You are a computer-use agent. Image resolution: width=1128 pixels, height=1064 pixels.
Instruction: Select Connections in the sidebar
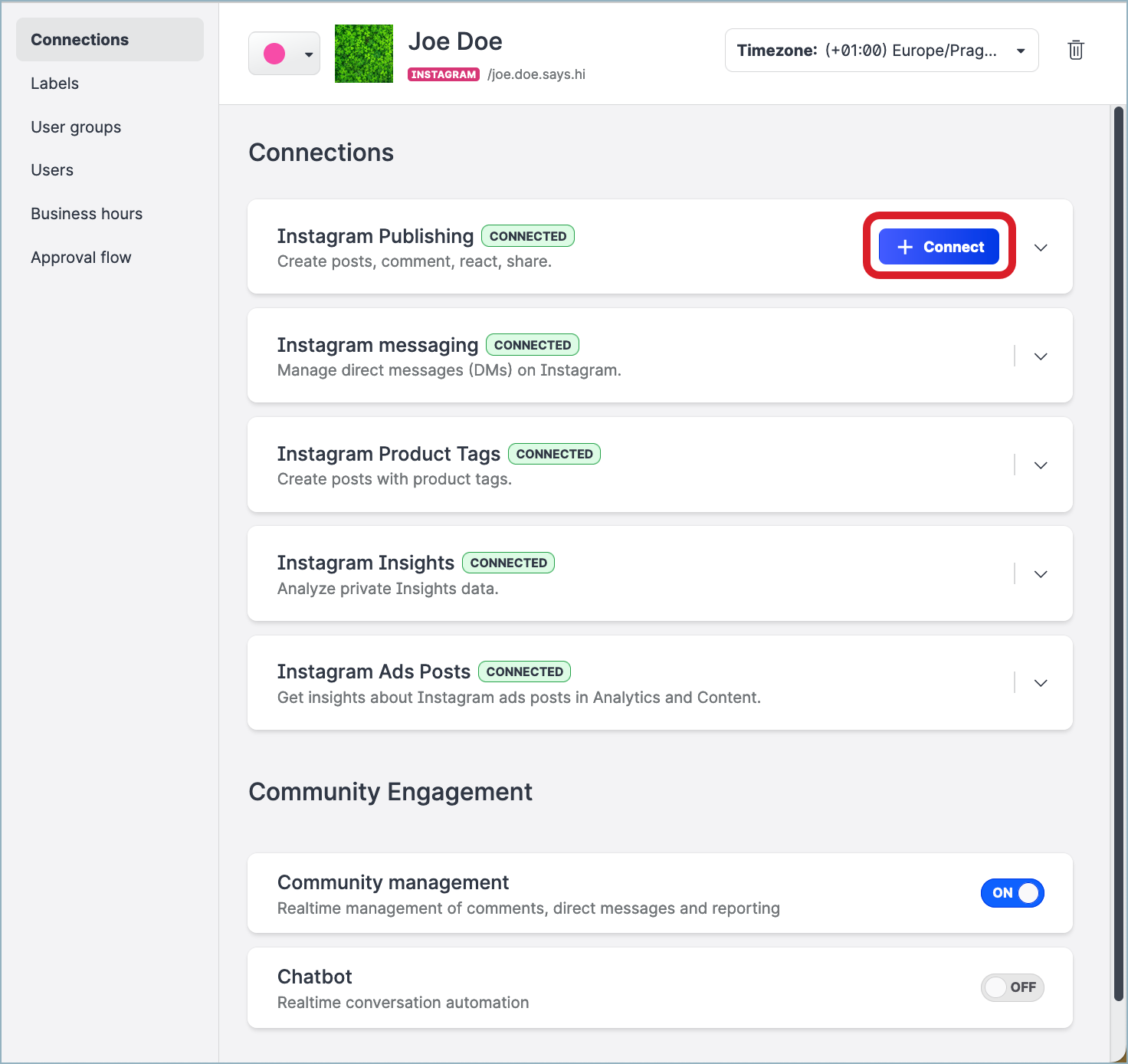80,40
